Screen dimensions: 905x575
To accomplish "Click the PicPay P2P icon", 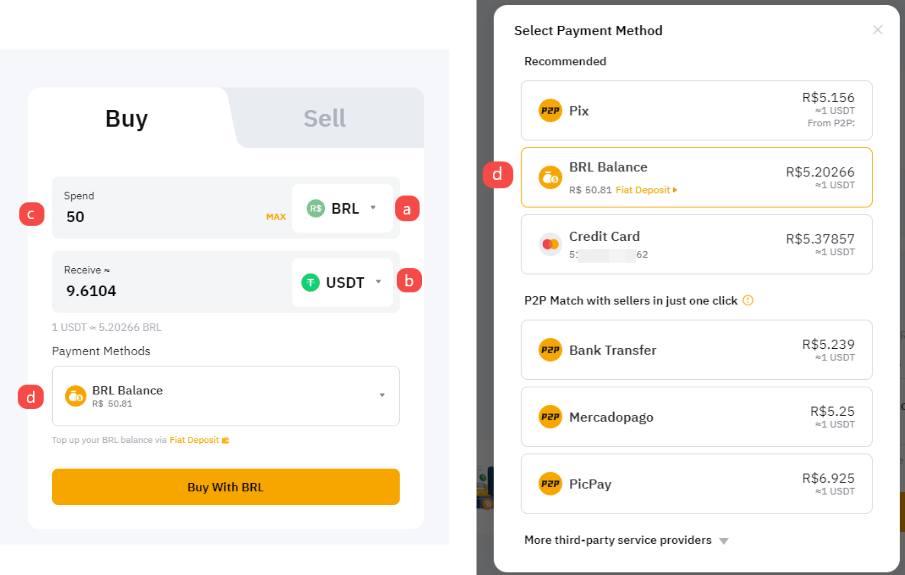I will (550, 484).
